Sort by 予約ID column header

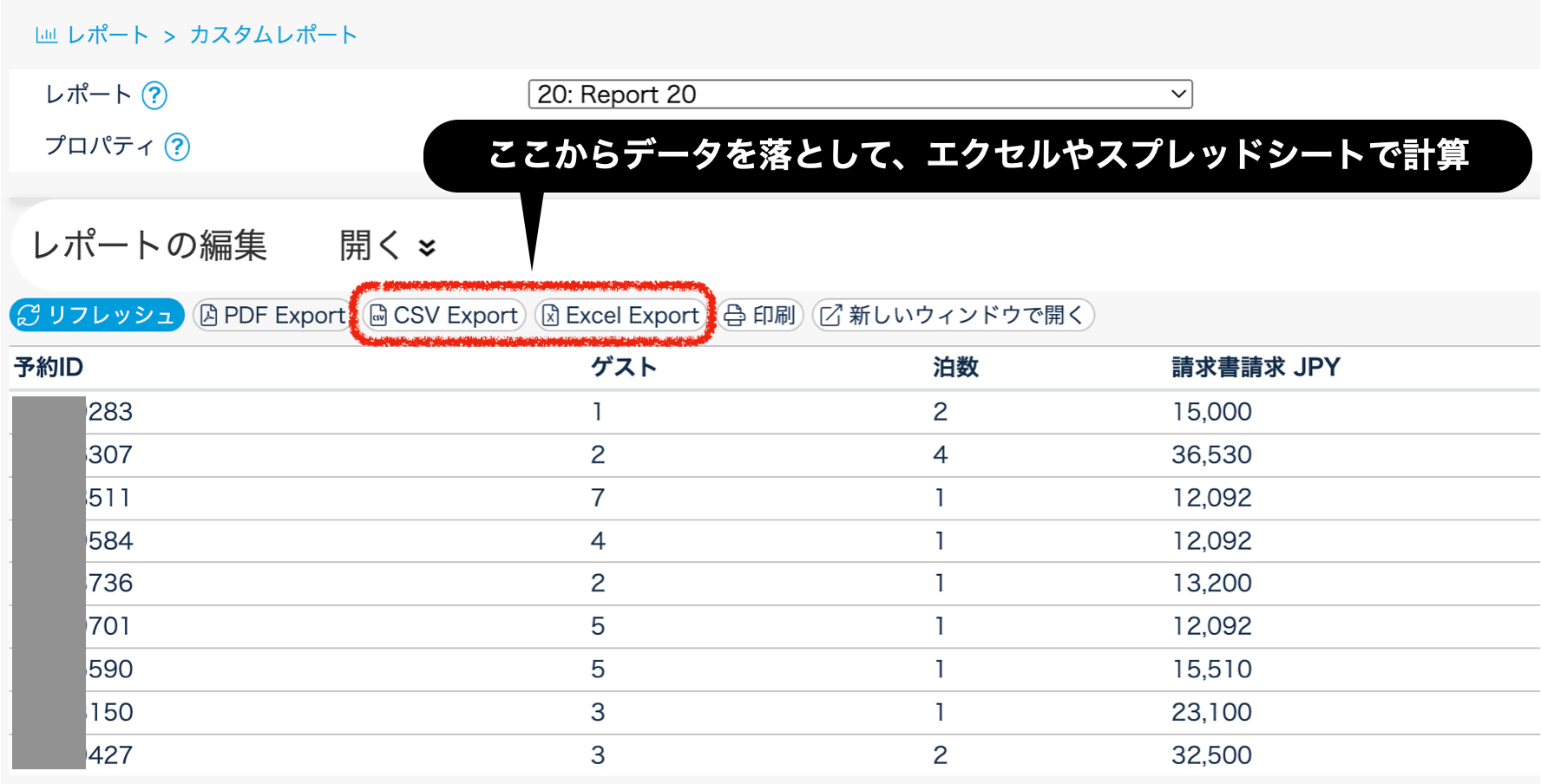tap(49, 368)
